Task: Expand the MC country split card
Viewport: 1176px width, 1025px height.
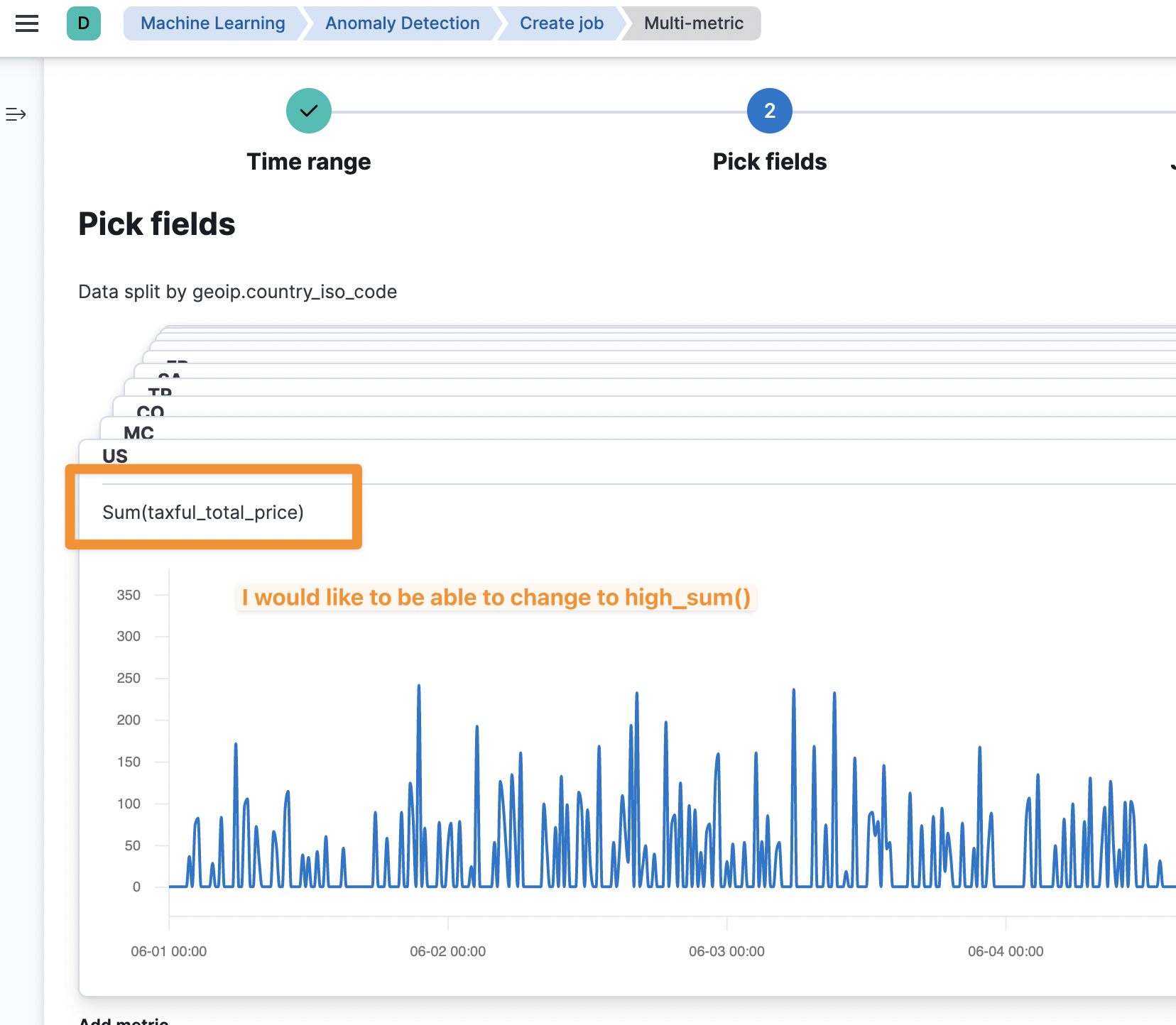Action: [x=138, y=432]
